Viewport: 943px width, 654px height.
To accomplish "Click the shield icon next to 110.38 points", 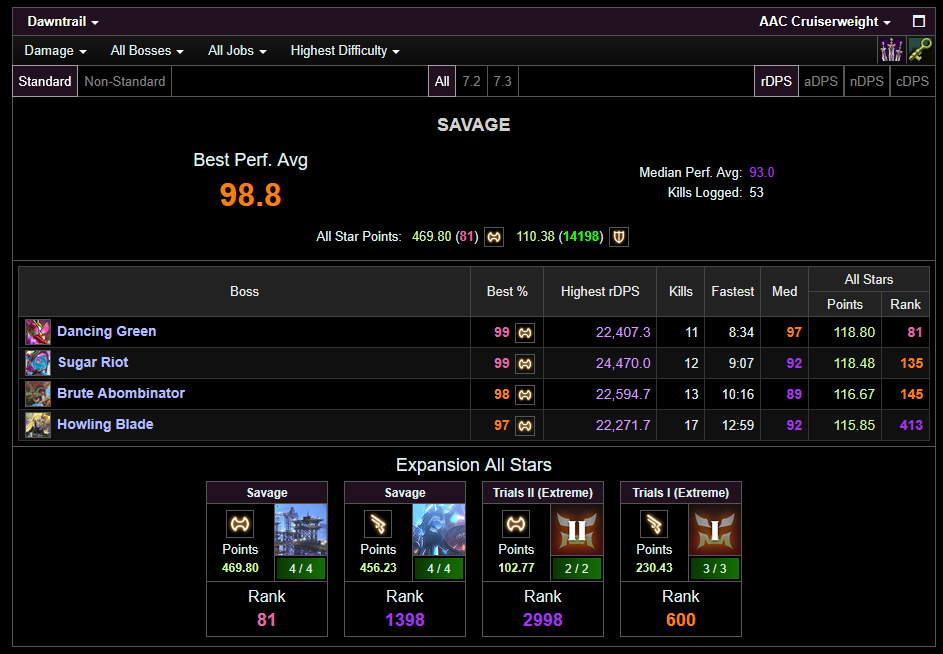I will coord(619,237).
